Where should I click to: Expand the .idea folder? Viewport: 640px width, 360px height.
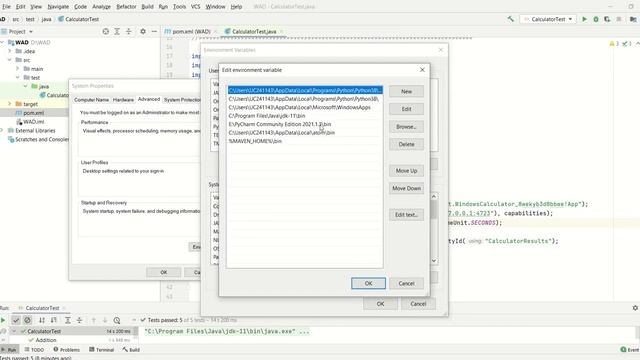coord(10,51)
